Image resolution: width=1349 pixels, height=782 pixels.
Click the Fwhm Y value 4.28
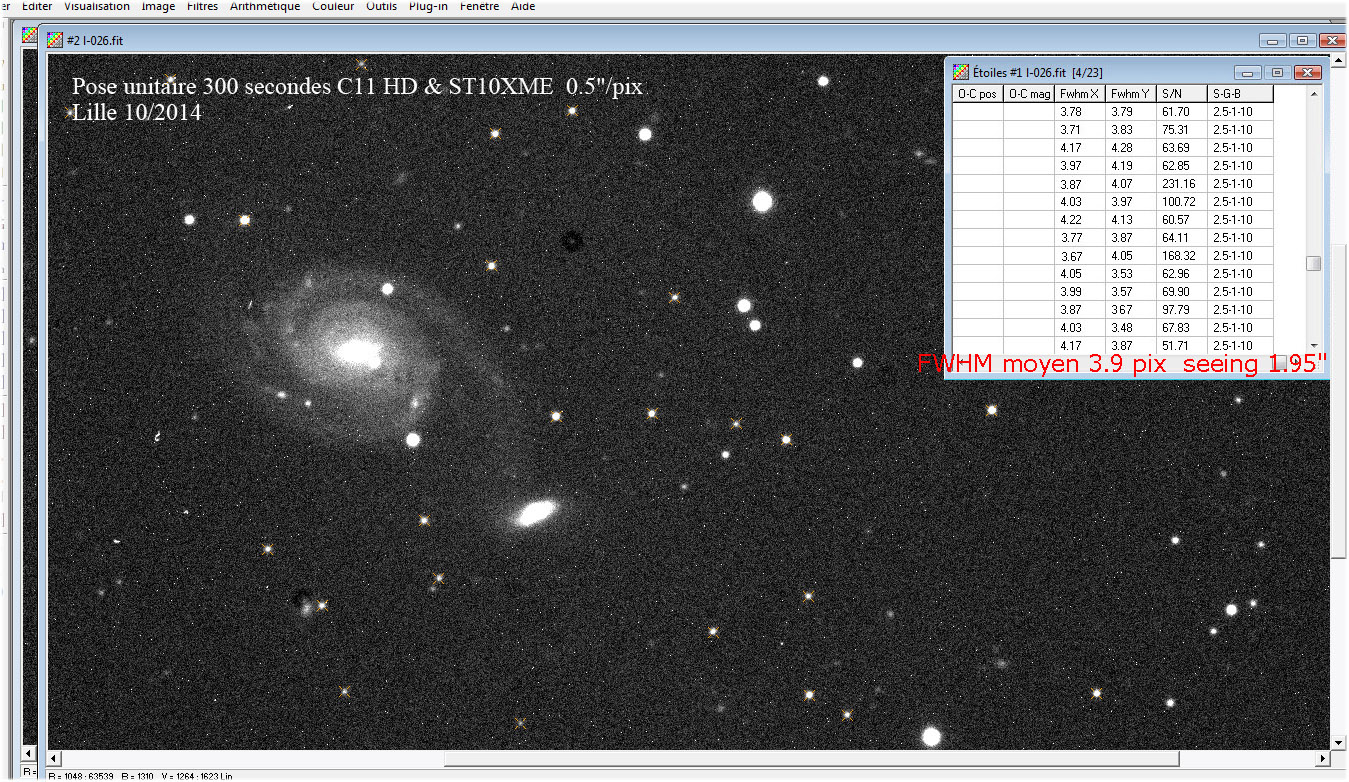coord(1132,148)
